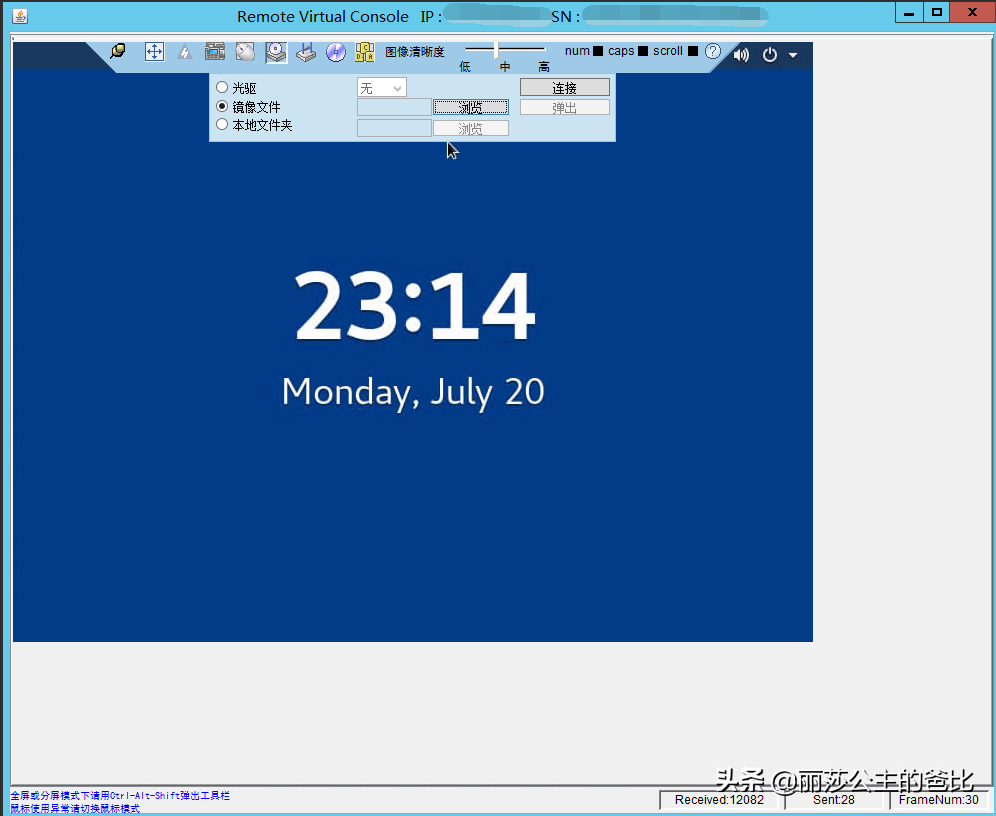Click the yellow keyboard combo keys icon
Image resolution: width=996 pixels, height=816 pixels.
point(365,52)
